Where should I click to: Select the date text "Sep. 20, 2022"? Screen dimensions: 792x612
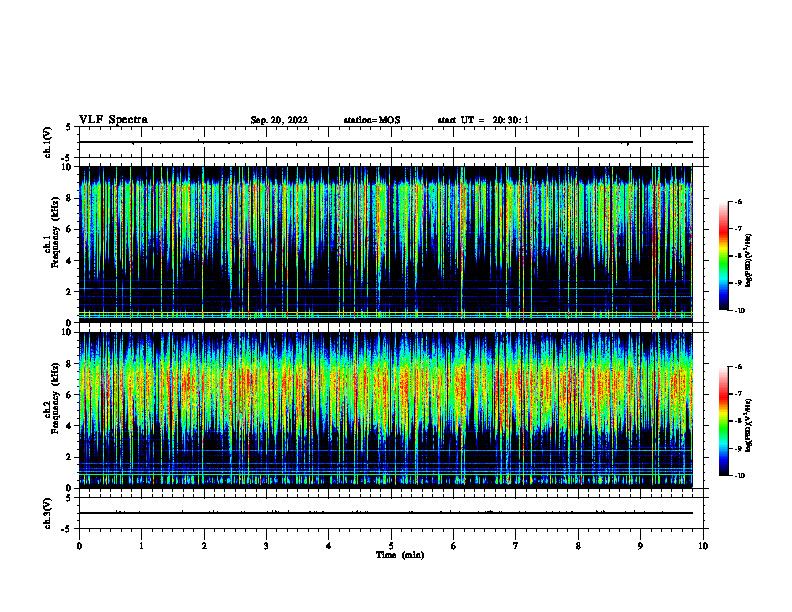pyautogui.click(x=279, y=120)
